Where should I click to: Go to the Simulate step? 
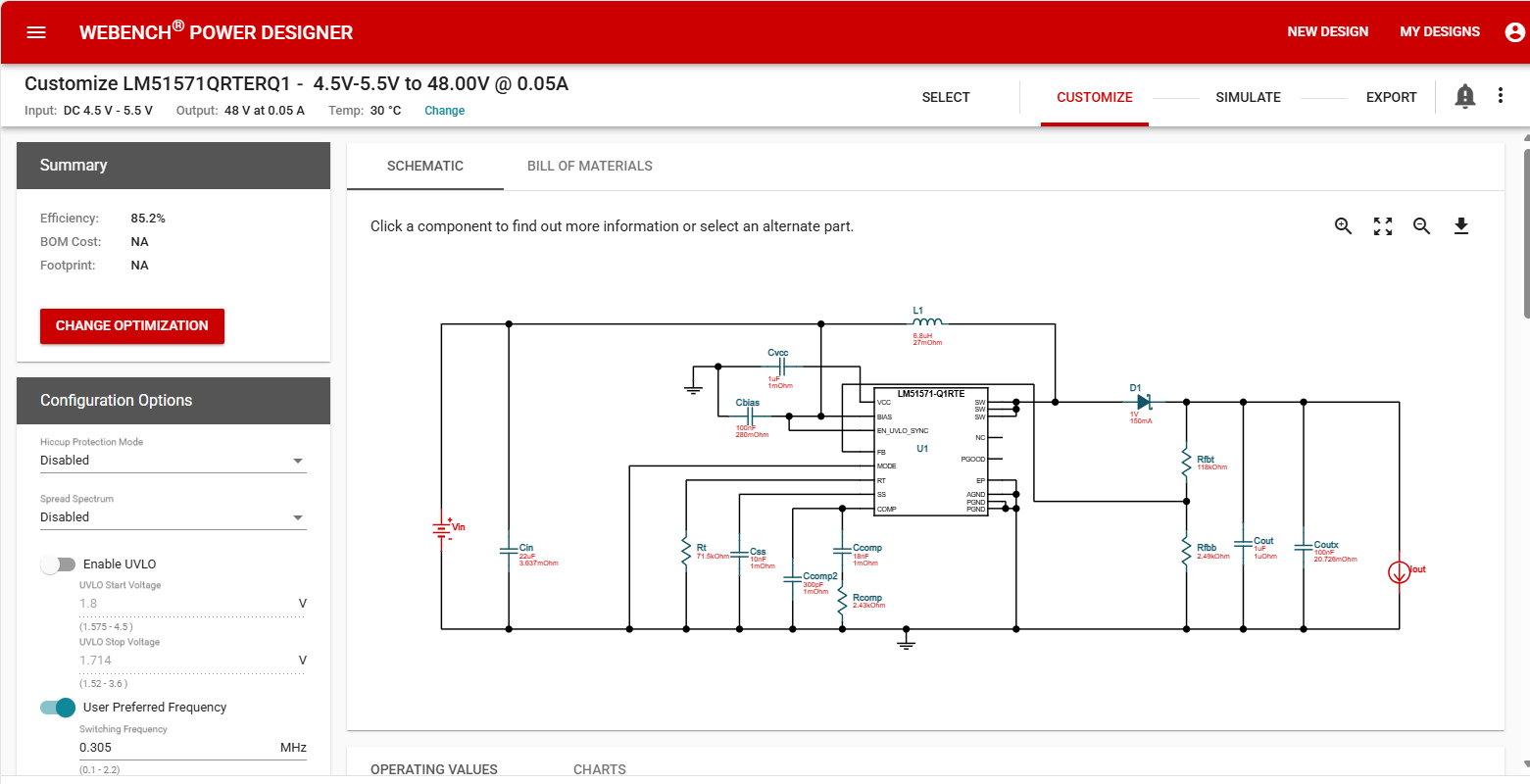(1249, 97)
